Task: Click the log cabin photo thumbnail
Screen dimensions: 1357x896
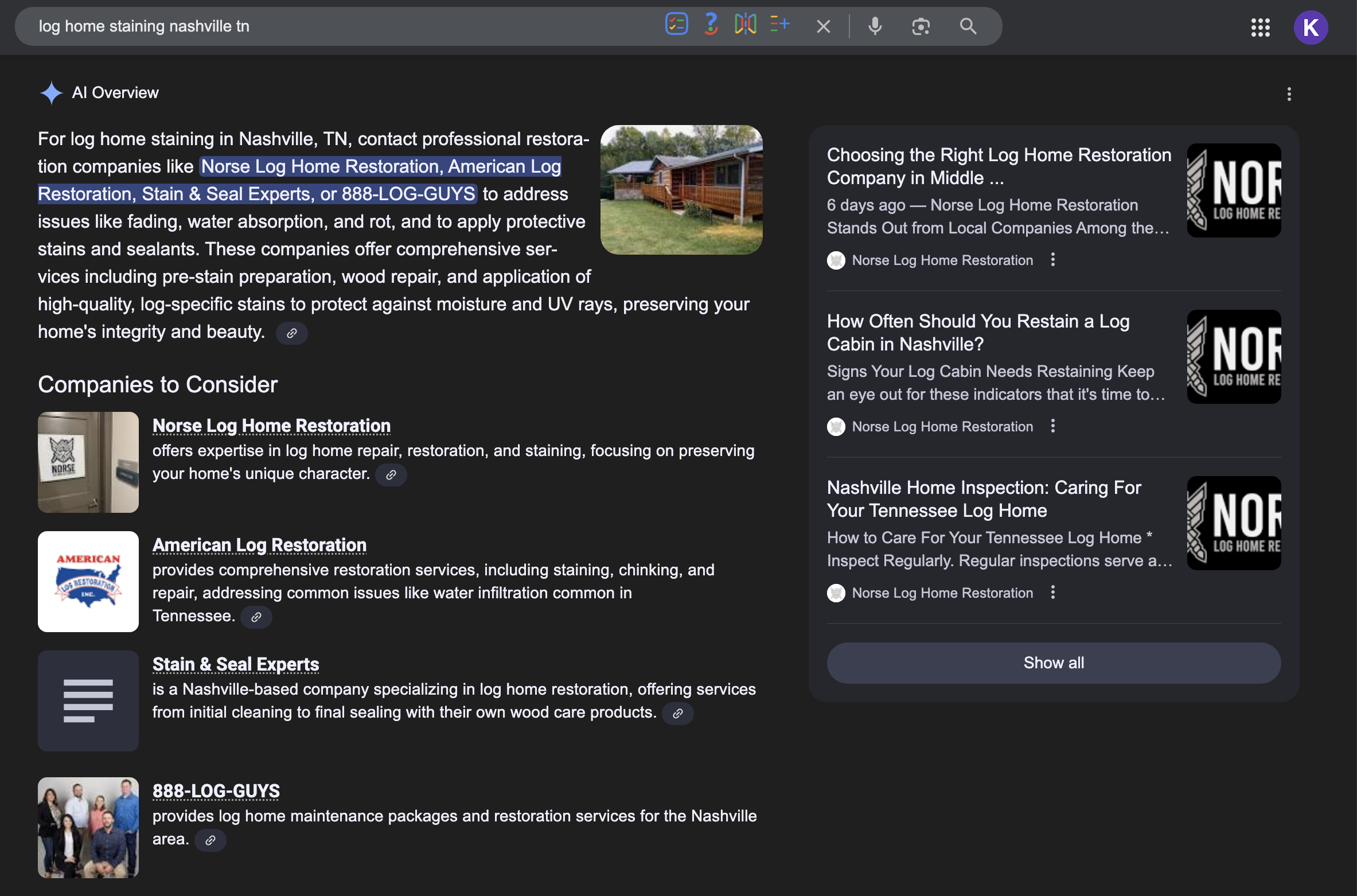Action: [x=681, y=190]
